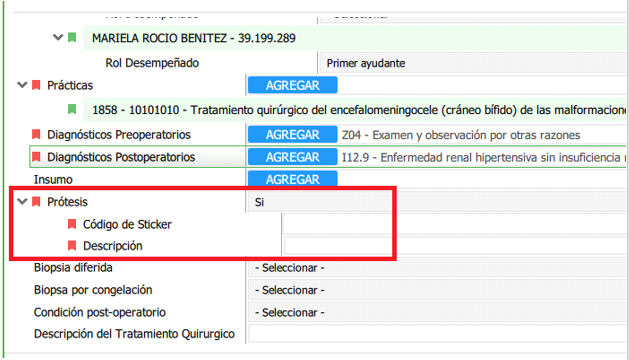
Task: Collapse the MARIELA ROCIO BENITEZ row
Action: click(x=58, y=38)
